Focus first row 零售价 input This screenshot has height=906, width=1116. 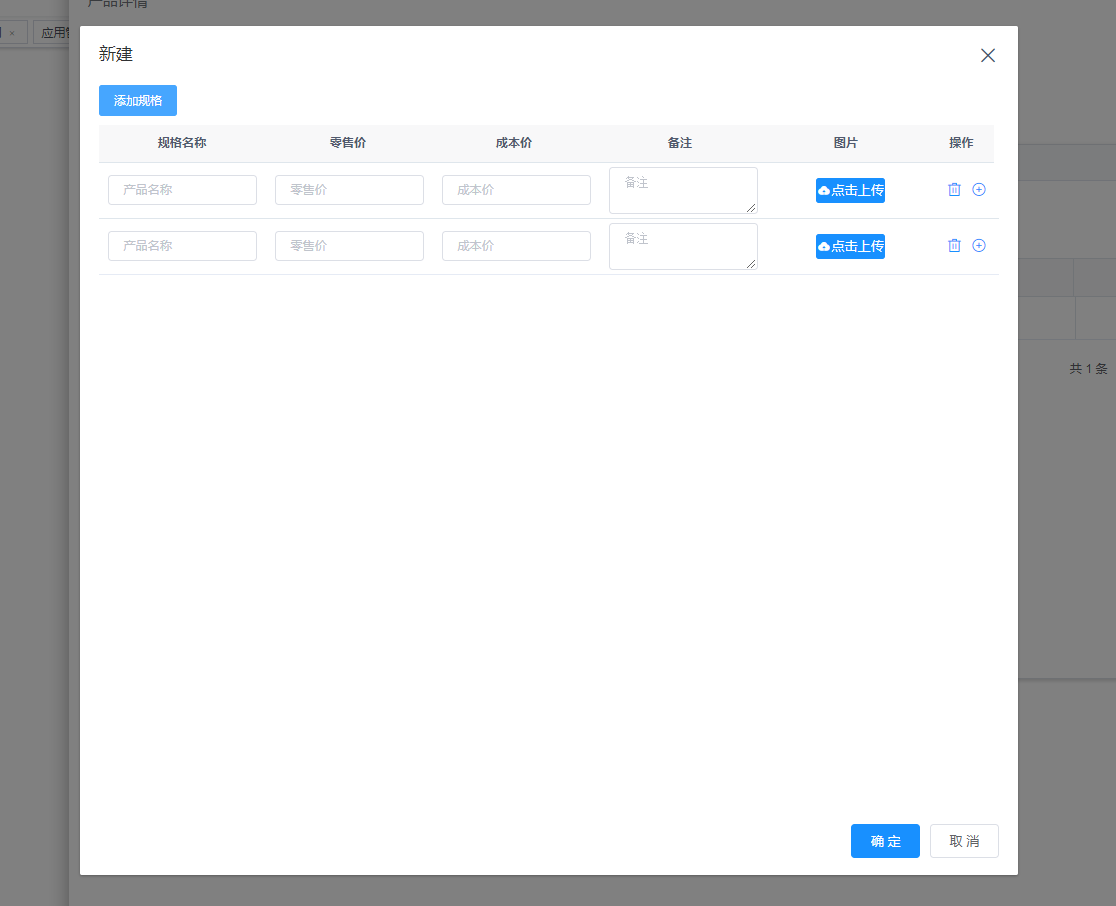pos(349,190)
